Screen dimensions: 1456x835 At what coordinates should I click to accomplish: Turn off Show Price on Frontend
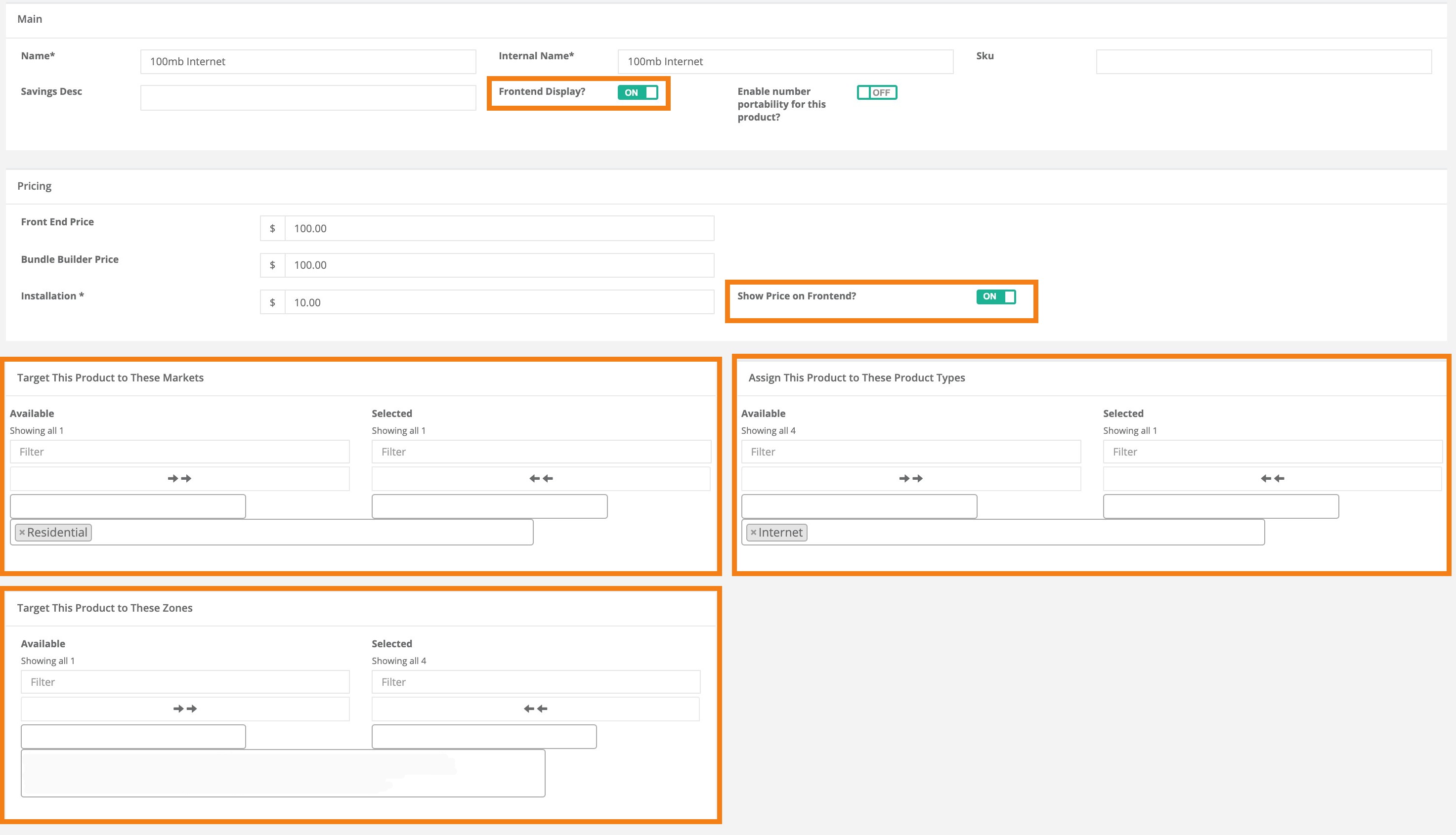coord(996,296)
